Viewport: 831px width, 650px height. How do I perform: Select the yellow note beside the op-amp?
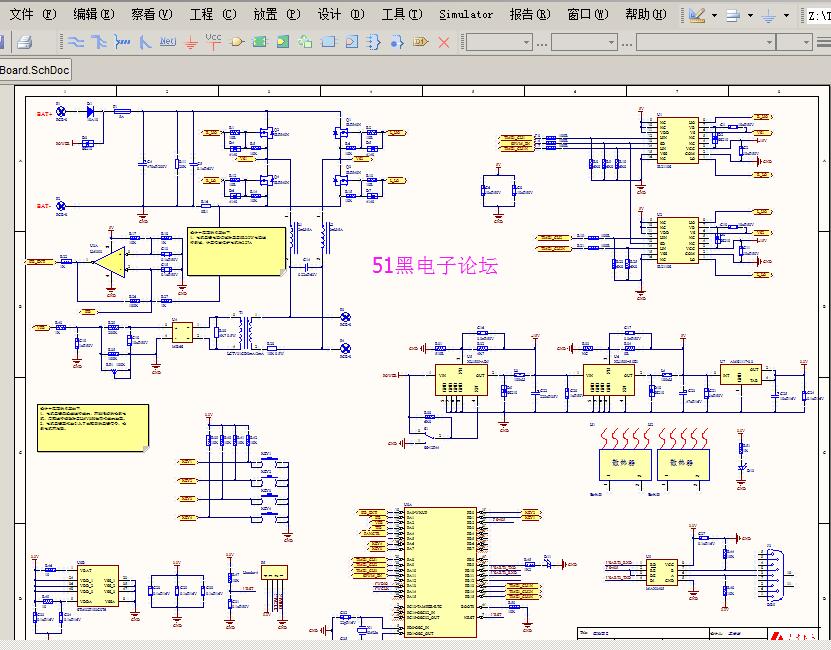[237, 251]
